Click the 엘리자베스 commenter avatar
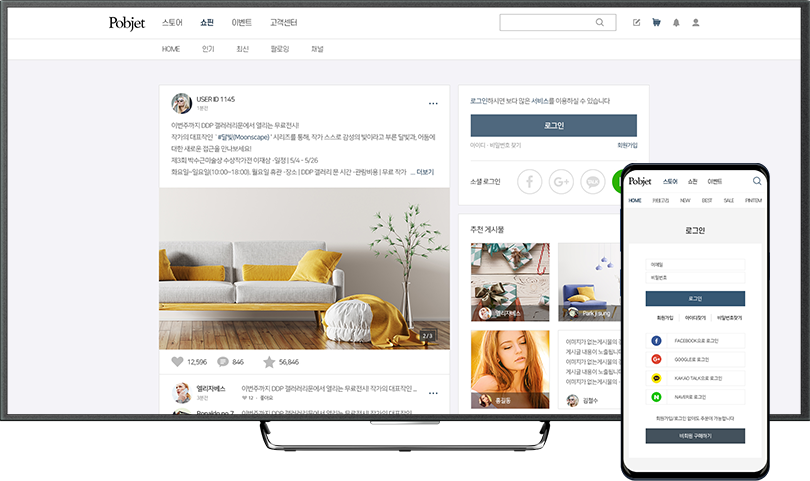 click(x=181, y=393)
